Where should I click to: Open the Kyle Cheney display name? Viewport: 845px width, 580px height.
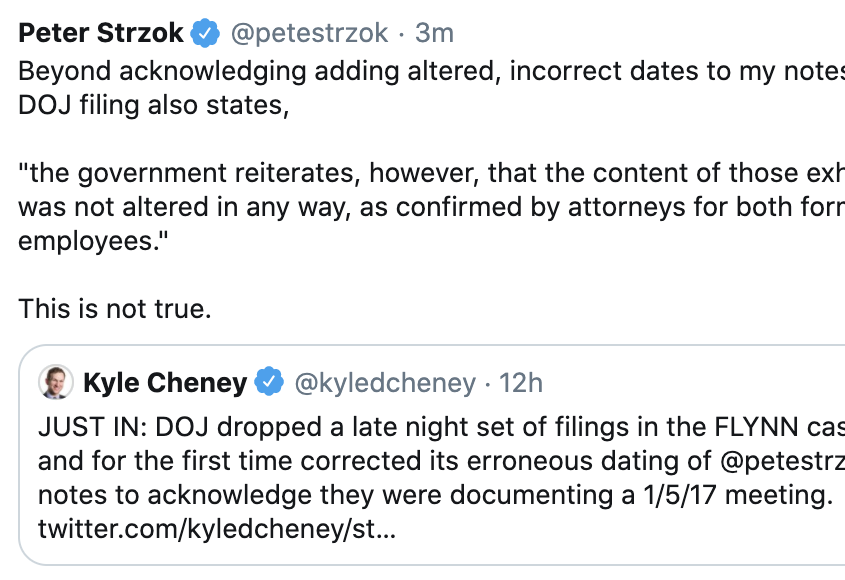164,382
